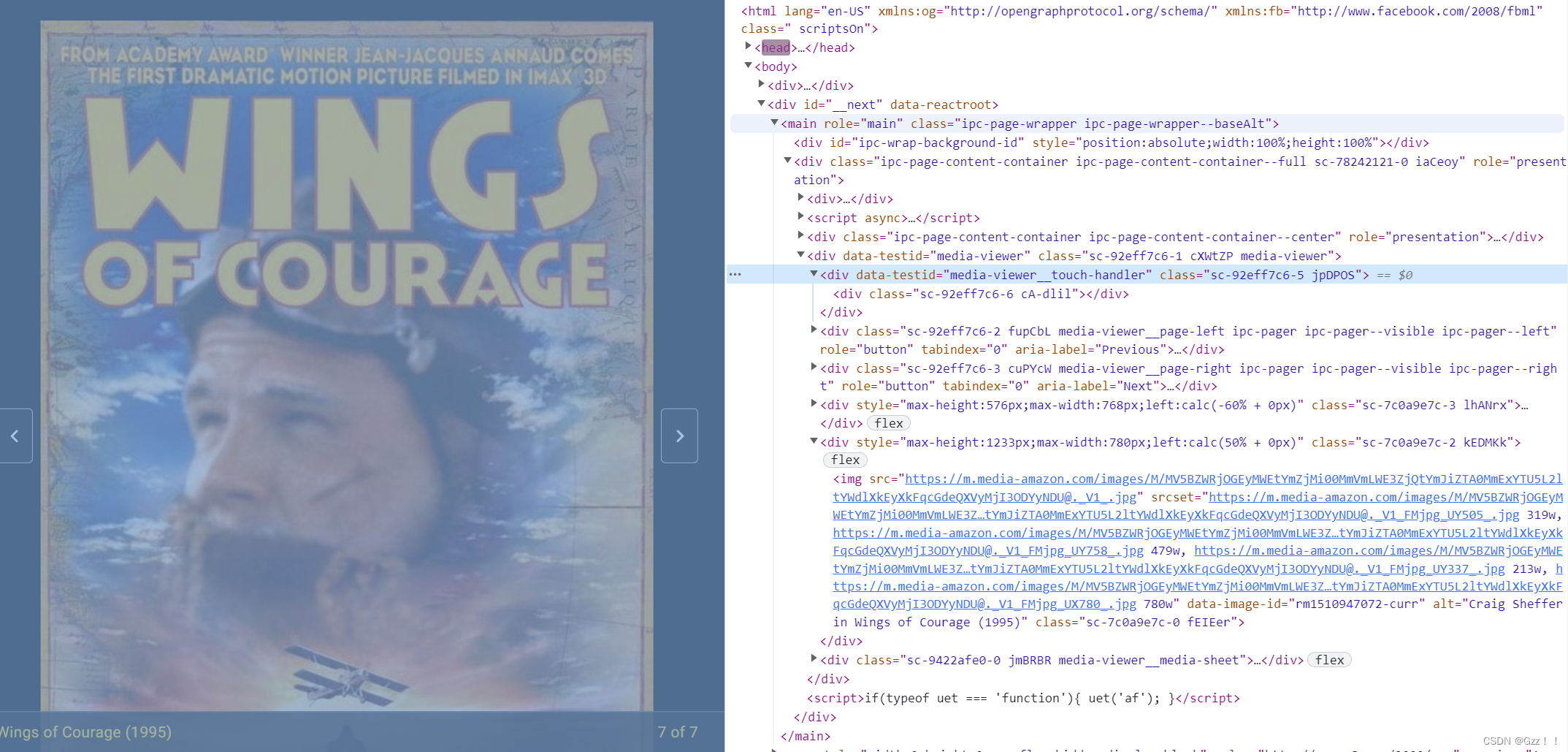This screenshot has height=752, width=1568.
Task: Expand the media-viewer__media-sheet div
Action: click(814, 659)
